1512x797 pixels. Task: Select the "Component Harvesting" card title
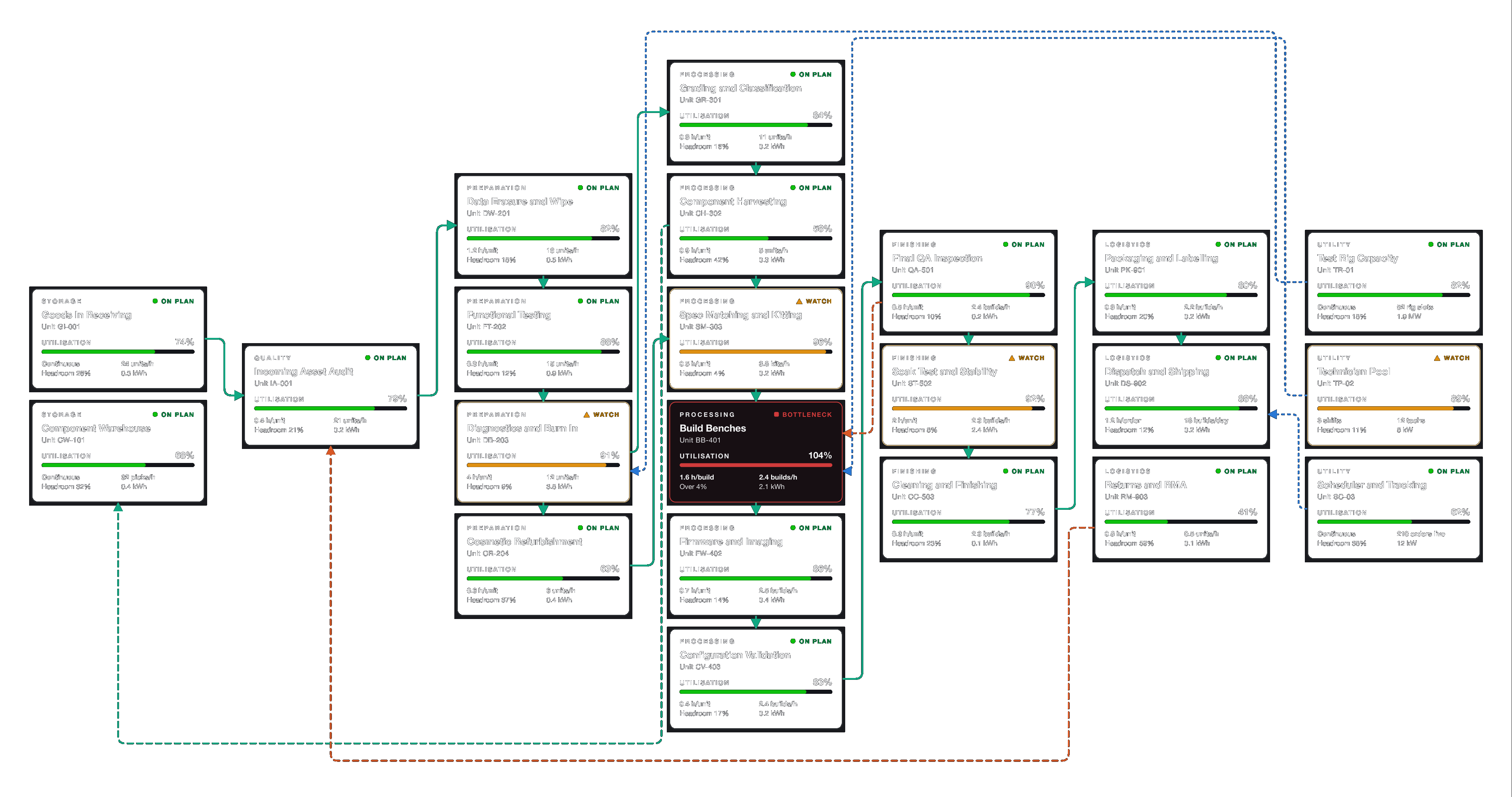point(733,202)
